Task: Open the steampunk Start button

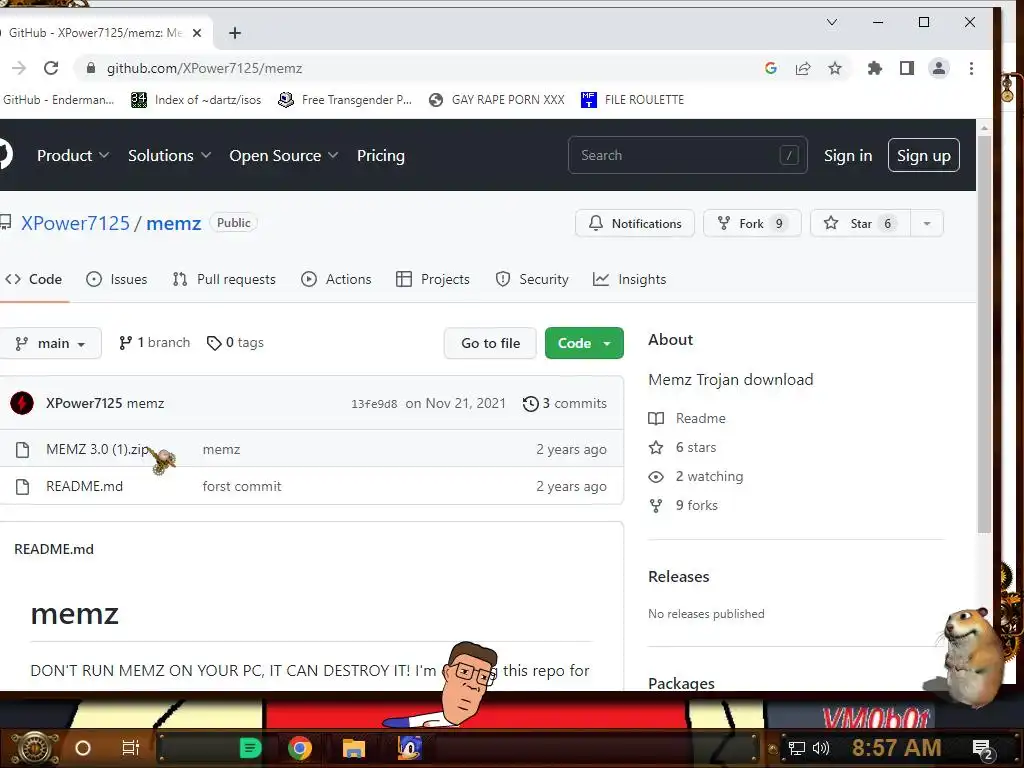Action: pos(34,747)
